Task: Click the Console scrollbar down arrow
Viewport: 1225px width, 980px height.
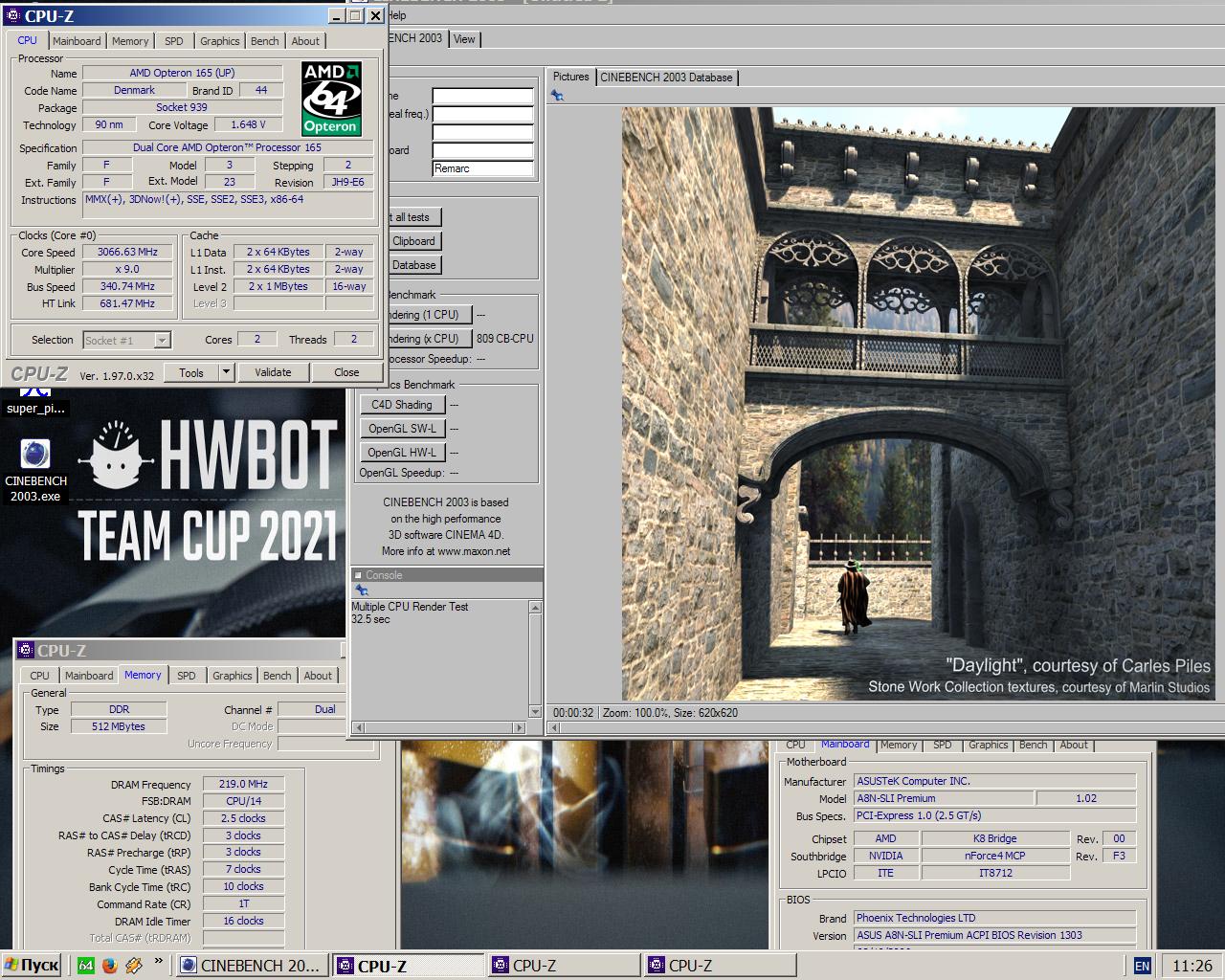Action: click(535, 711)
